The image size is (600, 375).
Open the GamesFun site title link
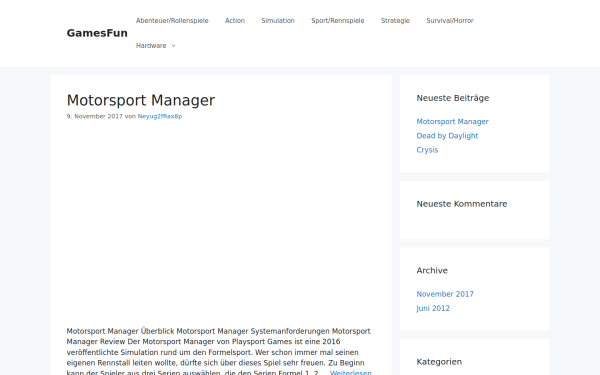[x=97, y=33]
